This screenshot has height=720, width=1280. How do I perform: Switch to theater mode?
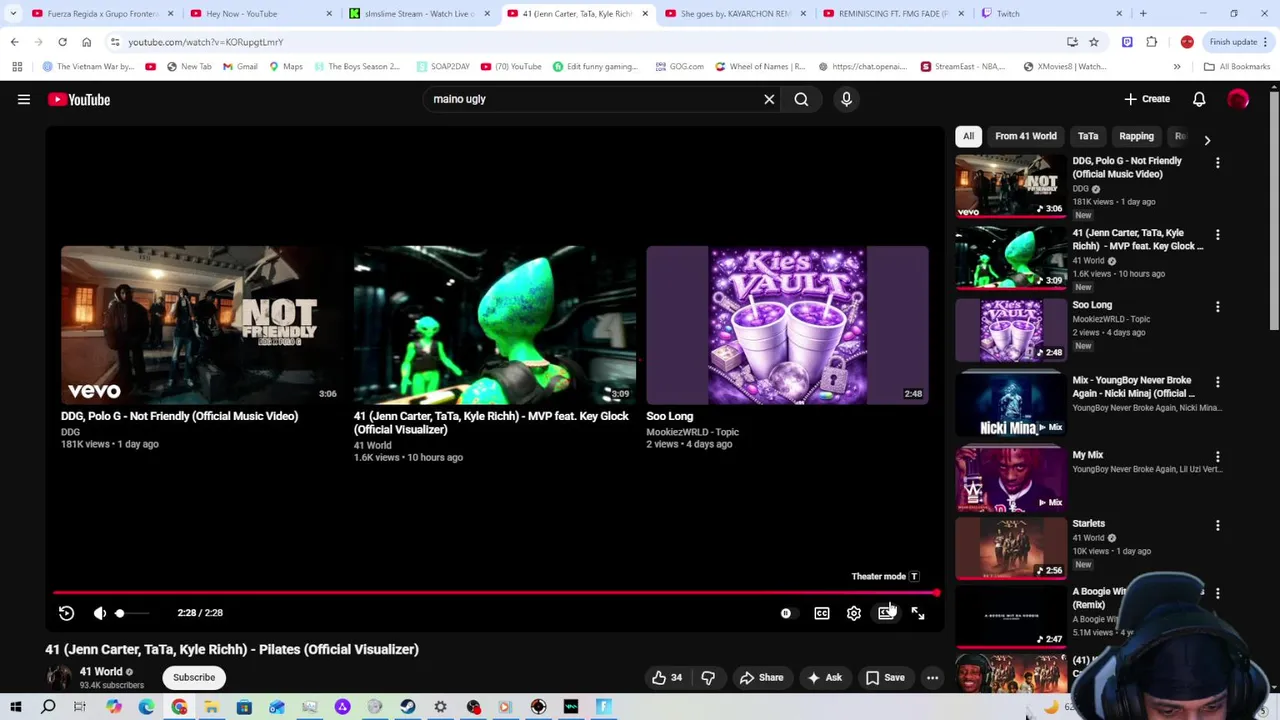tap(886, 613)
